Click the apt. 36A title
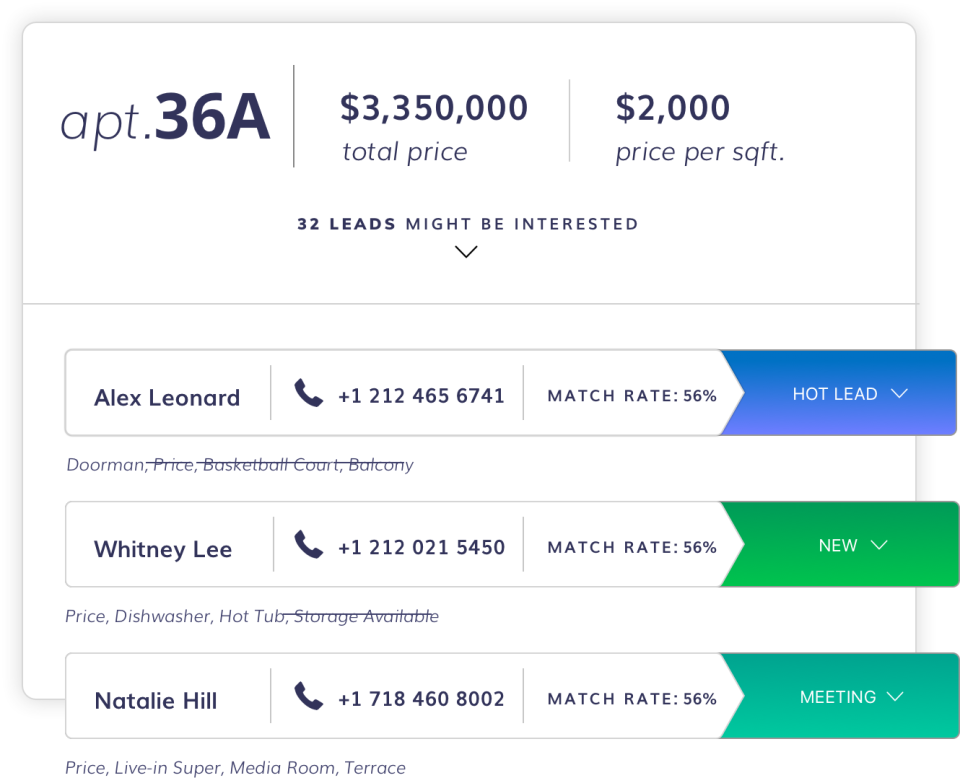Image resolution: width=960 pixels, height=778 pixels. (x=165, y=119)
